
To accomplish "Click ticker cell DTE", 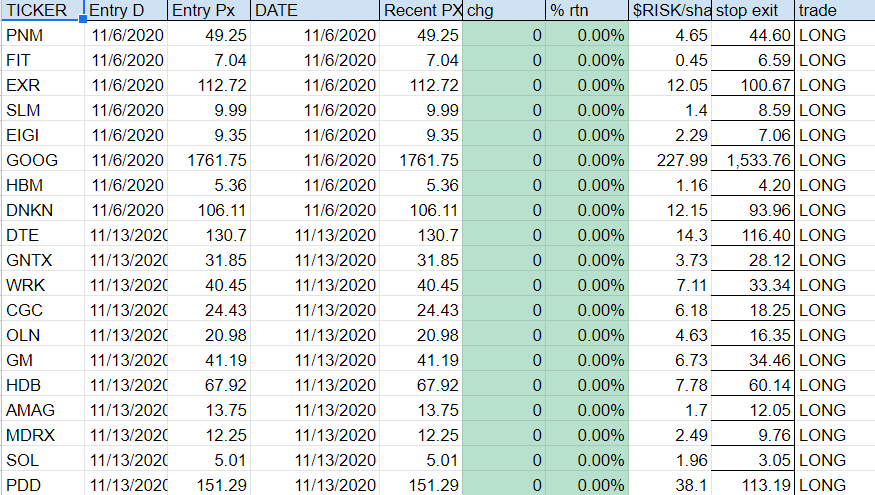I will pos(42,235).
